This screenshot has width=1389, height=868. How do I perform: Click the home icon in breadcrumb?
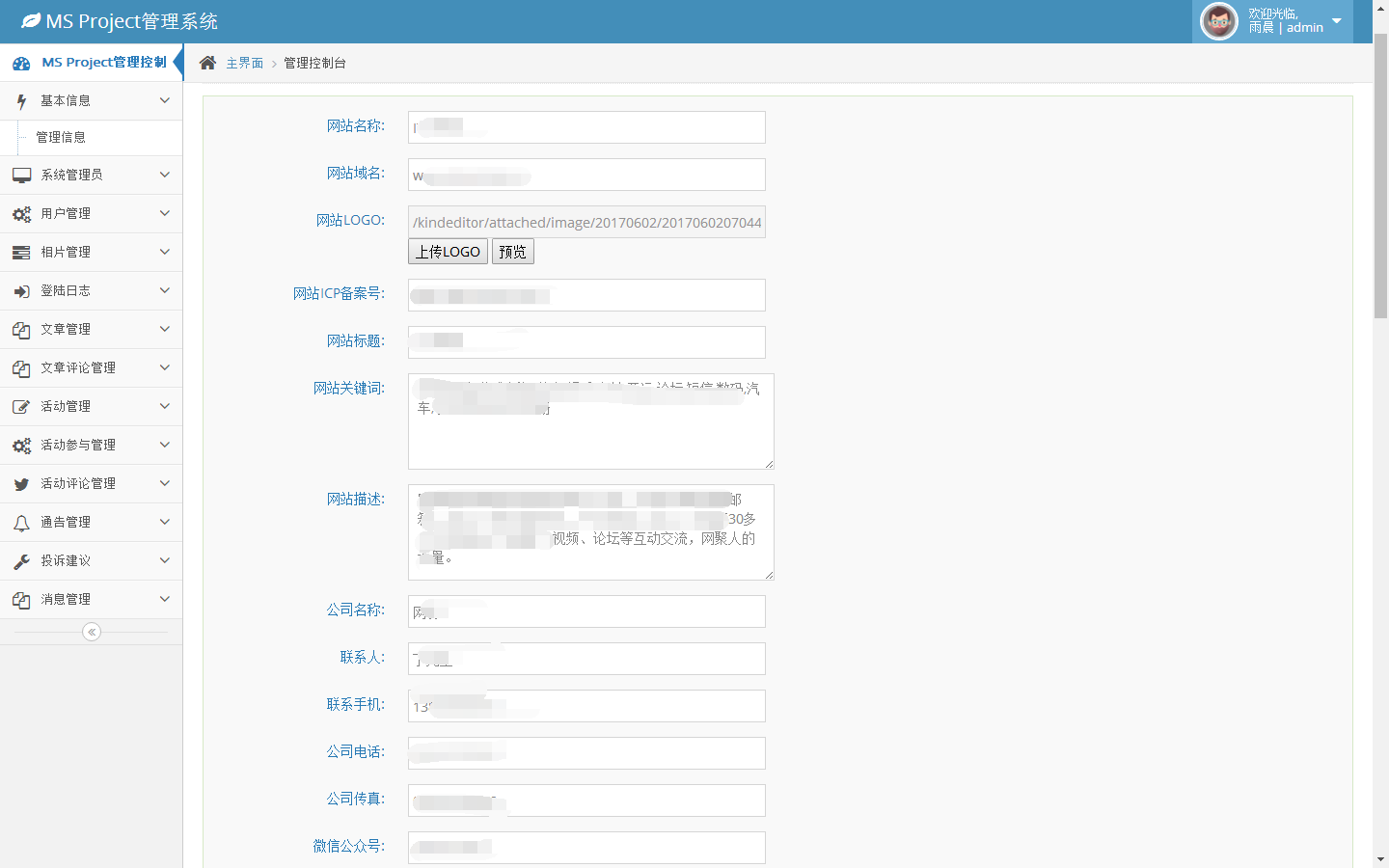tap(207, 63)
